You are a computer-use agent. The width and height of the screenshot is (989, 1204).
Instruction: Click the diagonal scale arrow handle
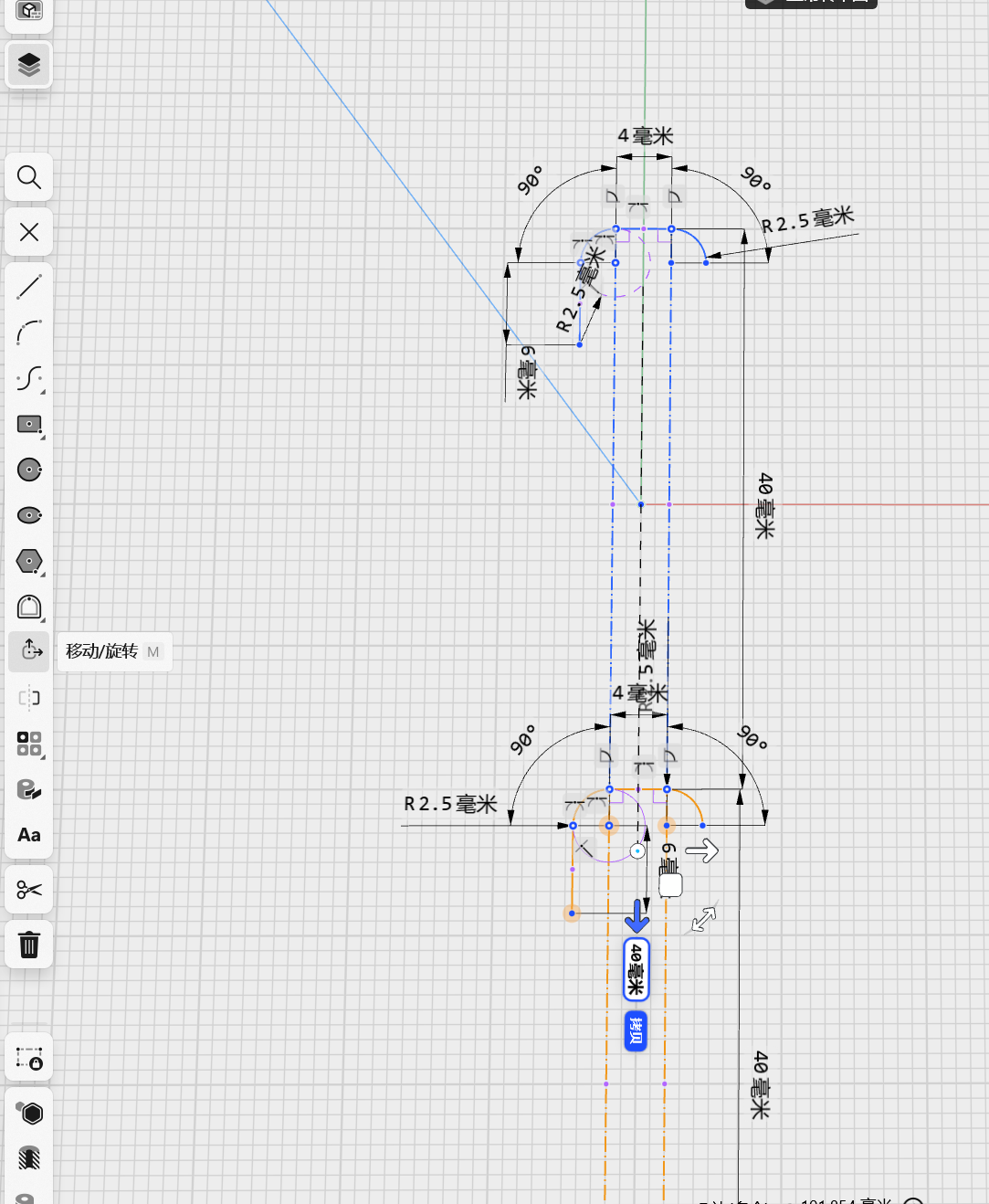coord(704,919)
